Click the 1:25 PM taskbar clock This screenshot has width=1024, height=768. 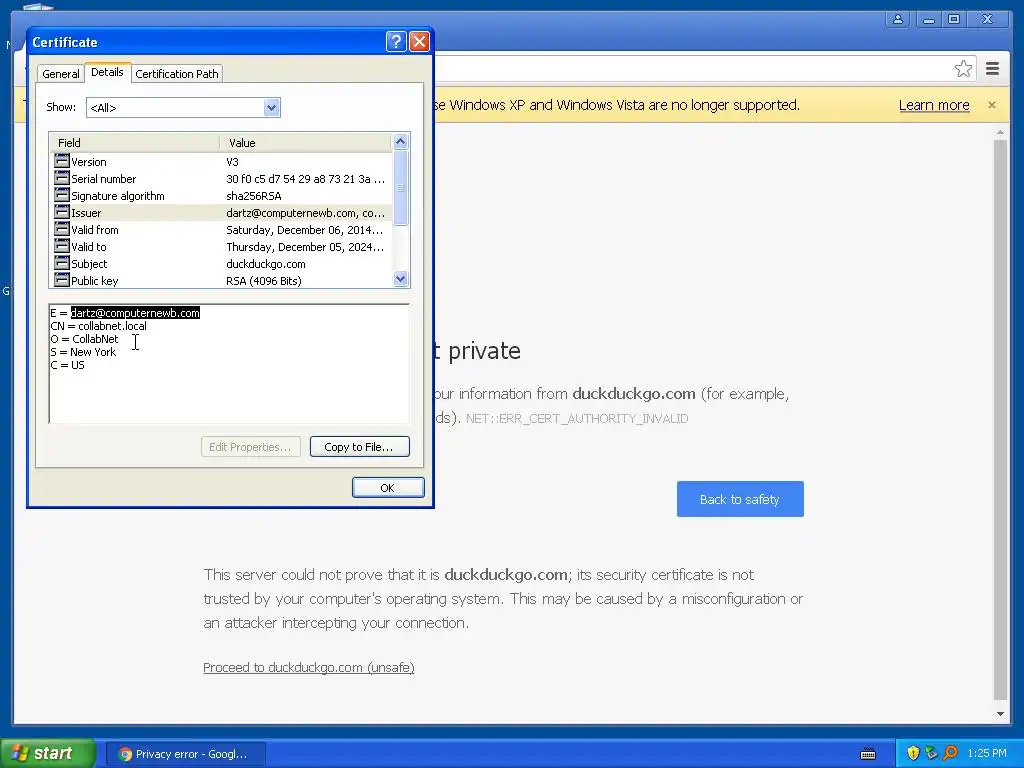(987, 753)
